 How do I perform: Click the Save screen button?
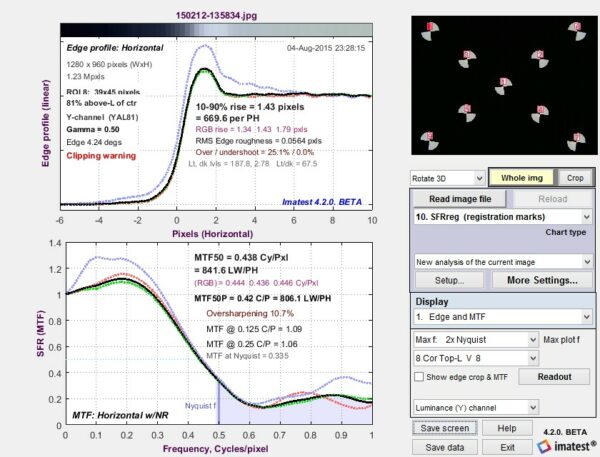click(441, 429)
